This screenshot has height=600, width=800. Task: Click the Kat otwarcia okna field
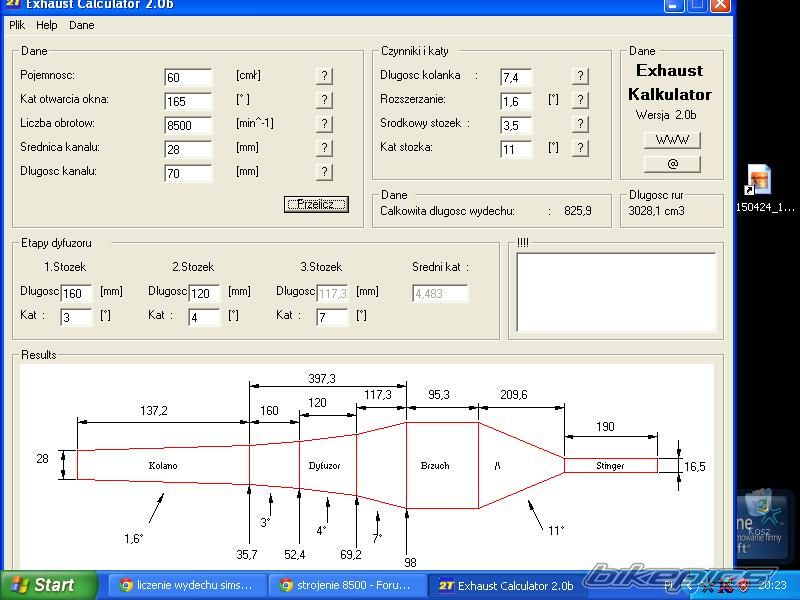(188, 101)
